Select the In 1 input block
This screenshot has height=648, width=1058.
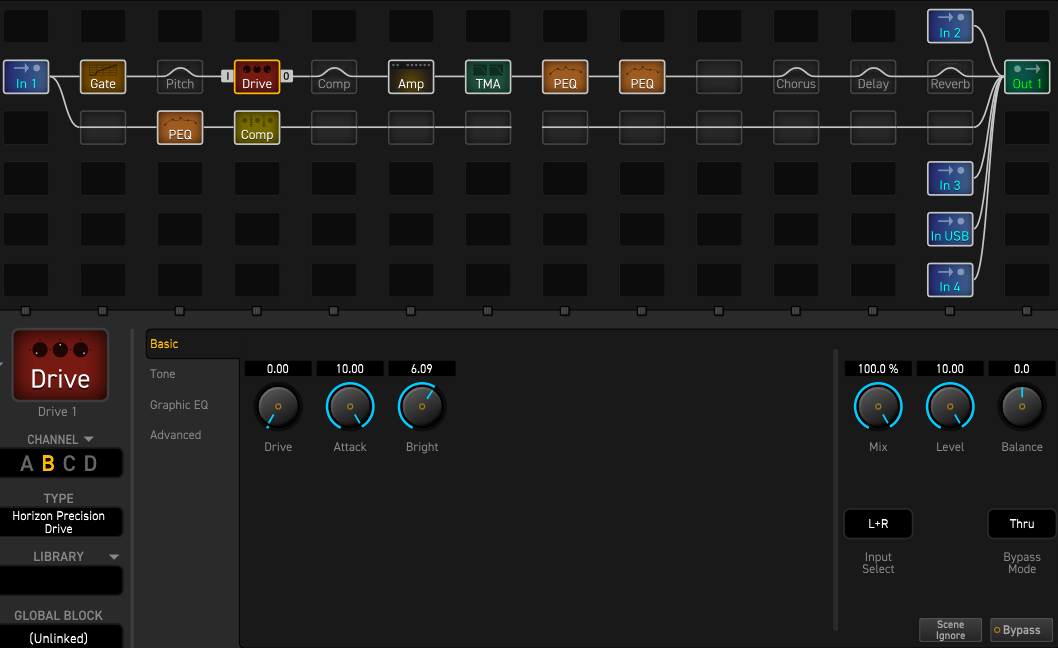[x=26, y=76]
